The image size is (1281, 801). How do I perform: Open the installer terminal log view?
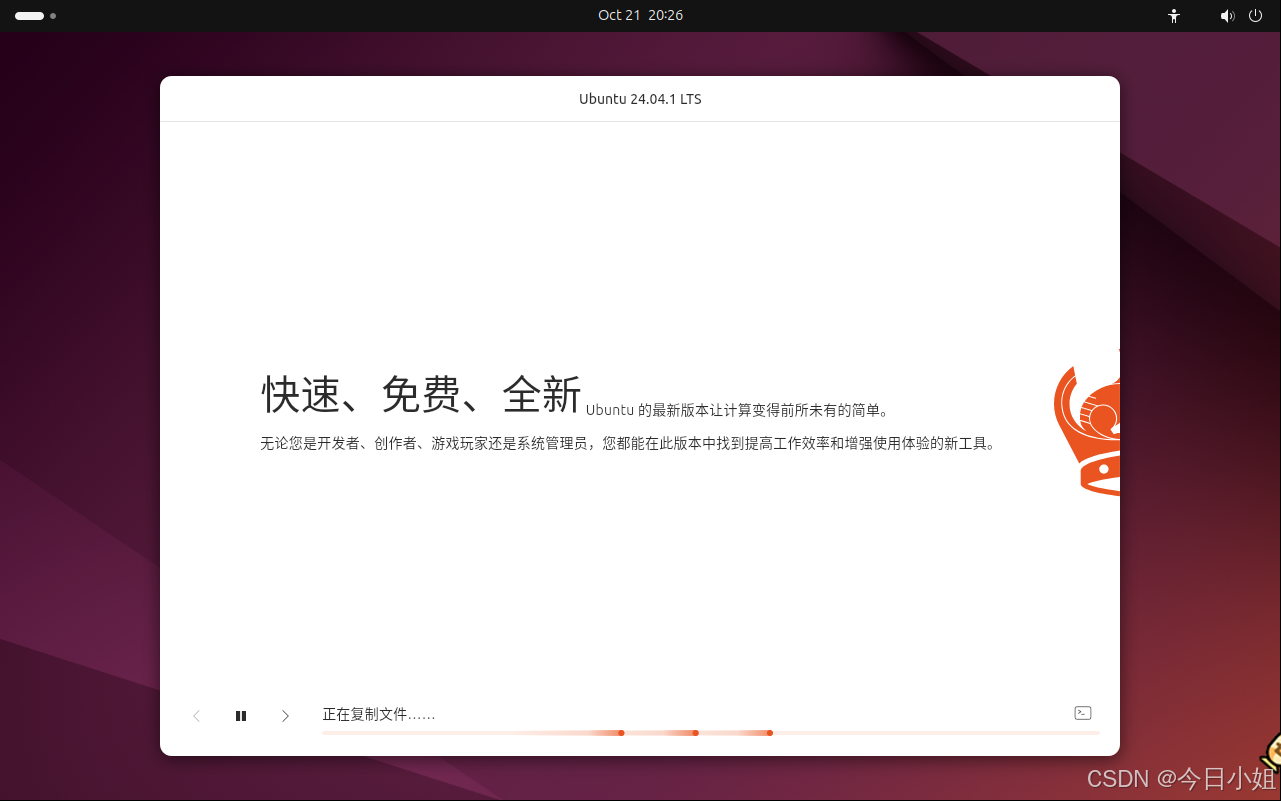pos(1082,713)
